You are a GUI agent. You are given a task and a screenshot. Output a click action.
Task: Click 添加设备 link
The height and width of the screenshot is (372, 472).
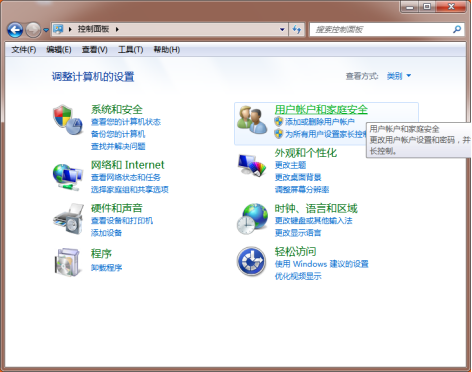click(x=106, y=233)
